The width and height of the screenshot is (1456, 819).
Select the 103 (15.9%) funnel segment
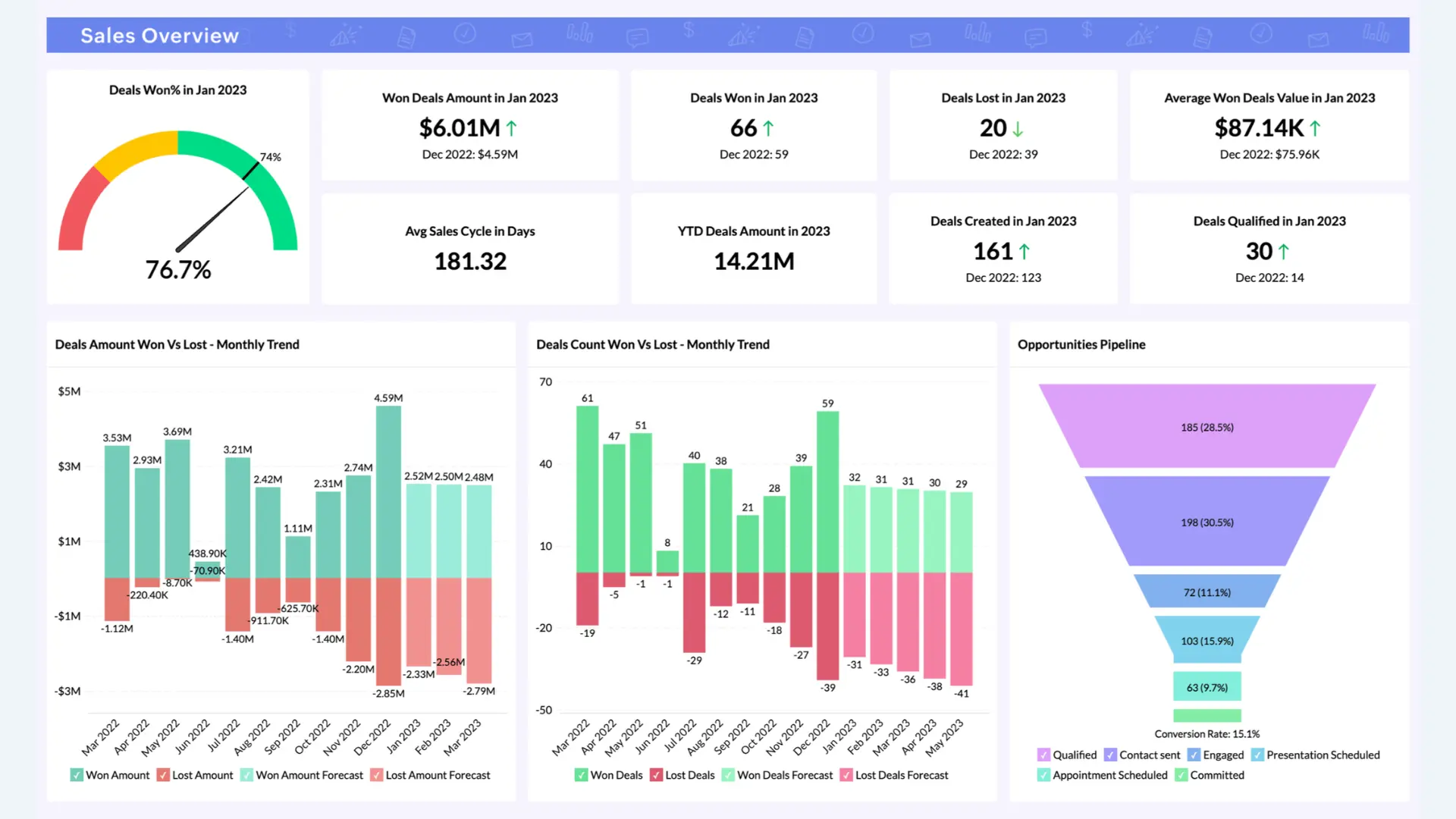click(x=1207, y=640)
